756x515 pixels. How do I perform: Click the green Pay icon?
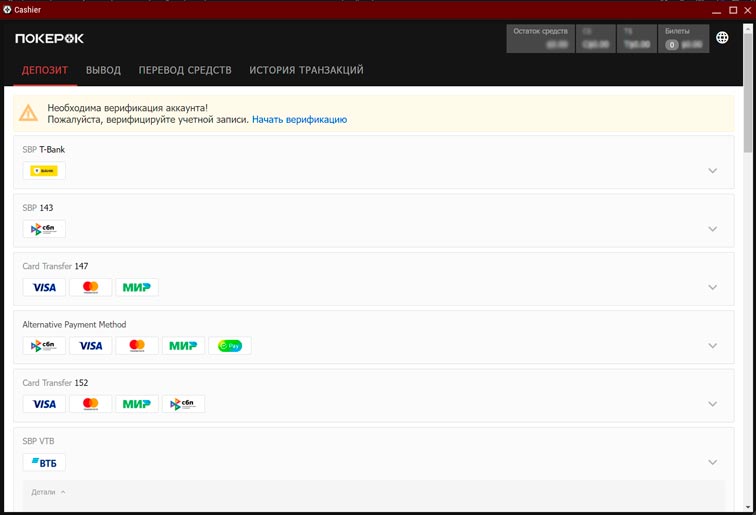(230, 346)
